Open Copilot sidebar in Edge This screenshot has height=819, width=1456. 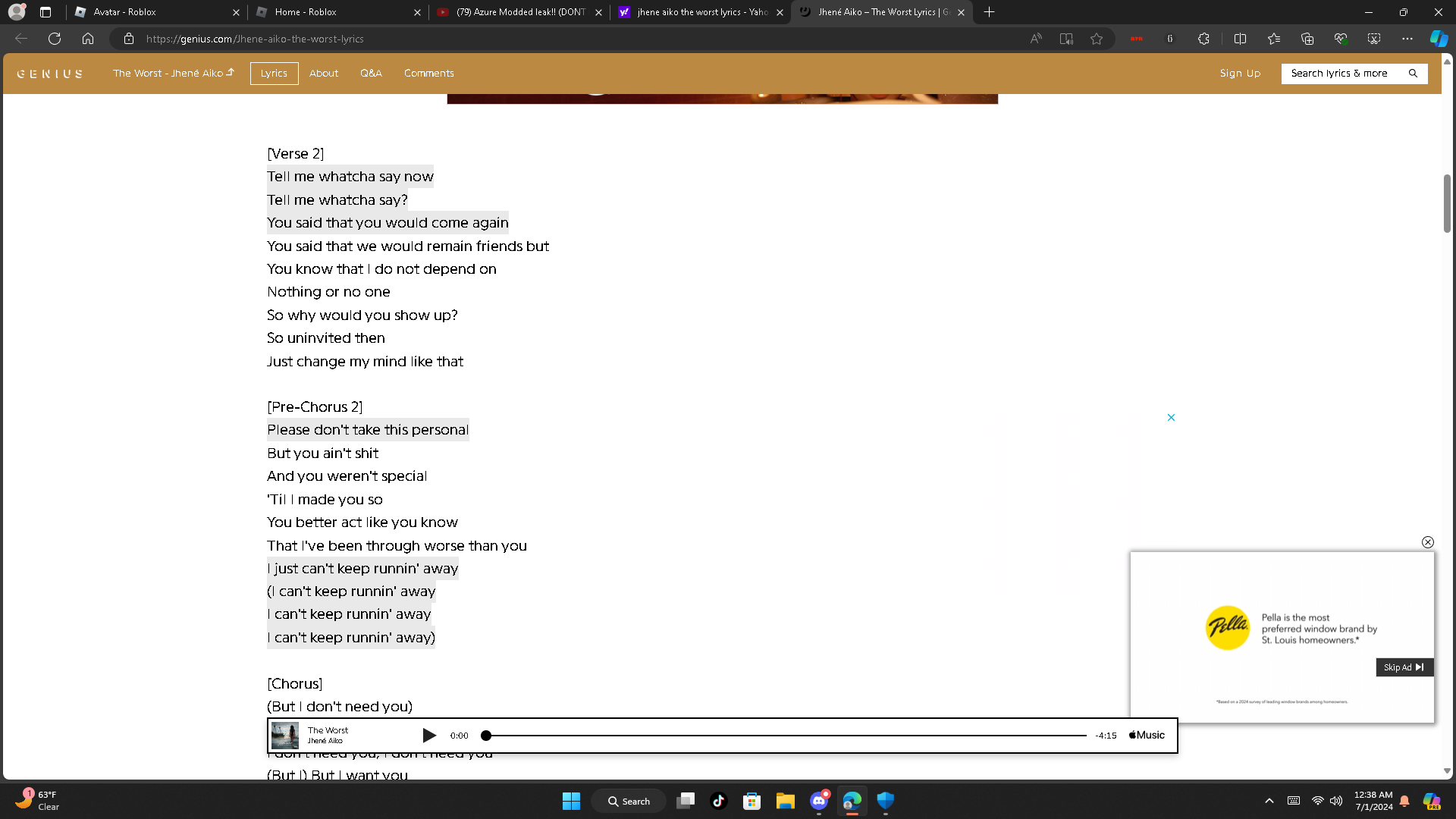[1439, 39]
